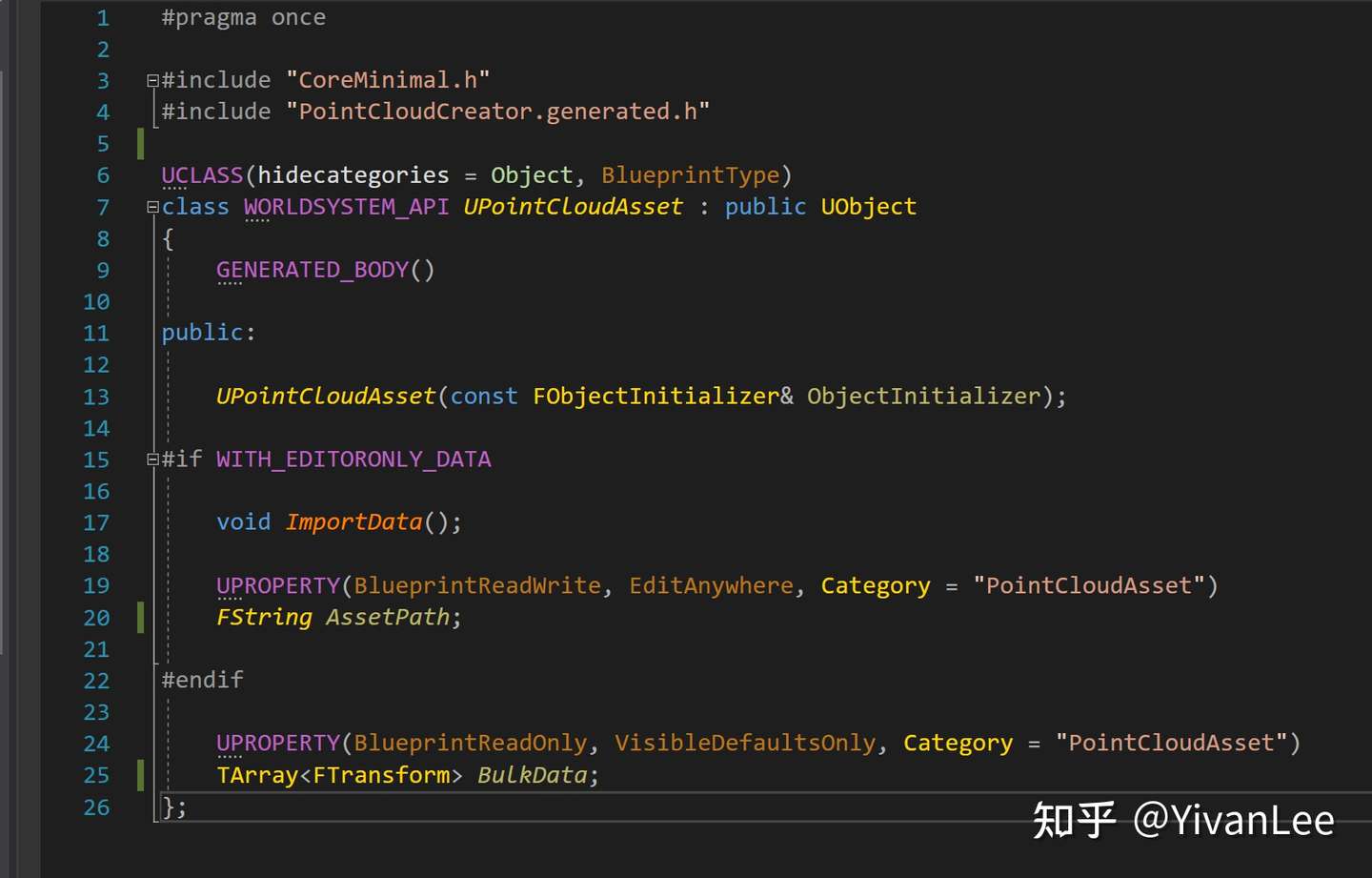Click the #endif directive

[202, 680]
